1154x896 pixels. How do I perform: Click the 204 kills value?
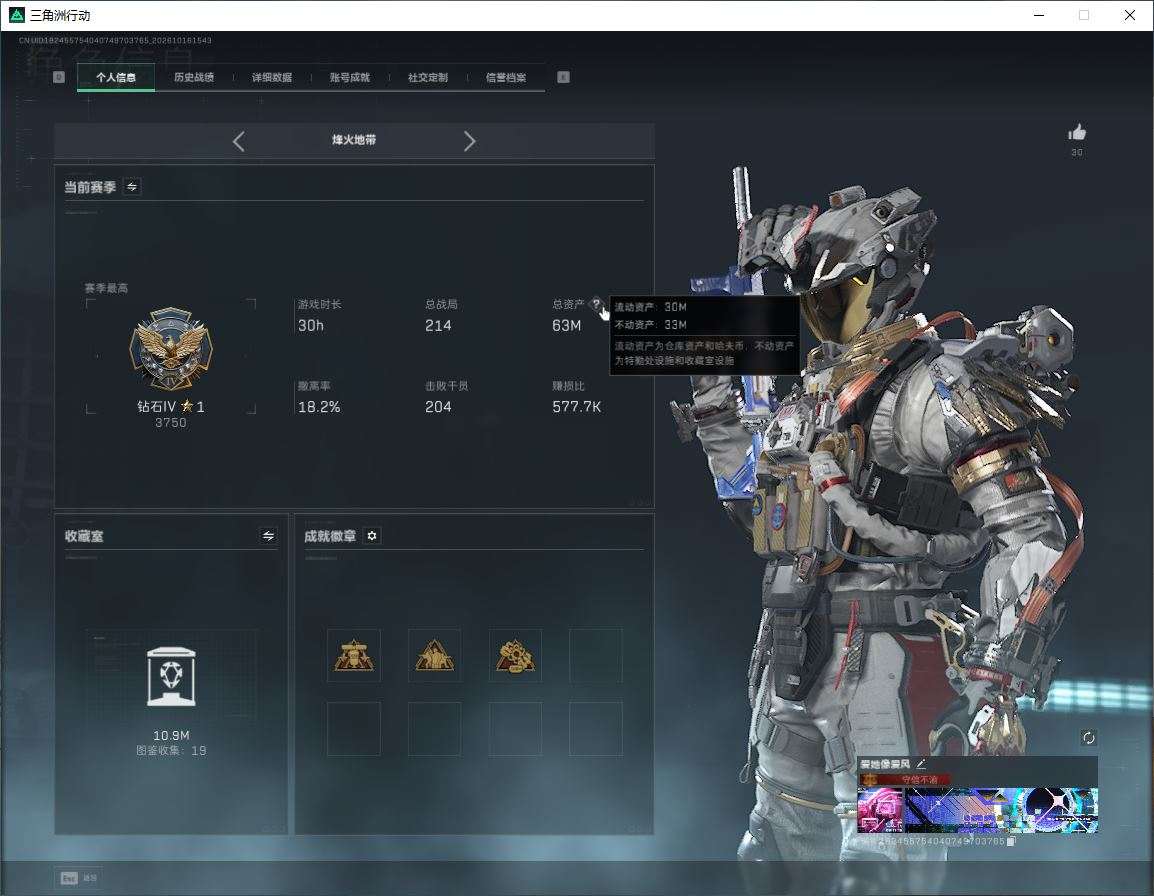point(438,406)
